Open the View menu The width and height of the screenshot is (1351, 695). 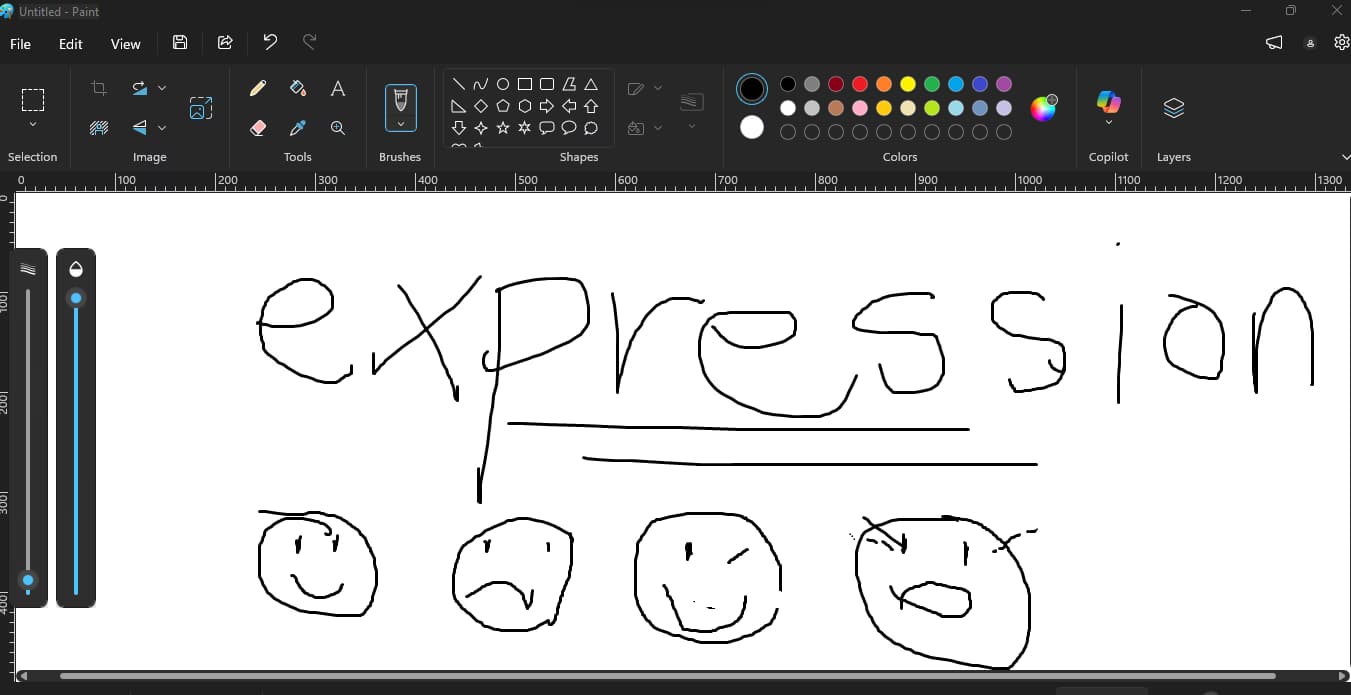click(125, 44)
